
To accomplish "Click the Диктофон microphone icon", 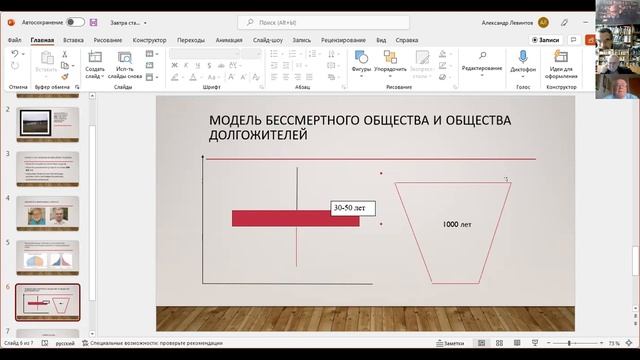I will click(x=523, y=57).
